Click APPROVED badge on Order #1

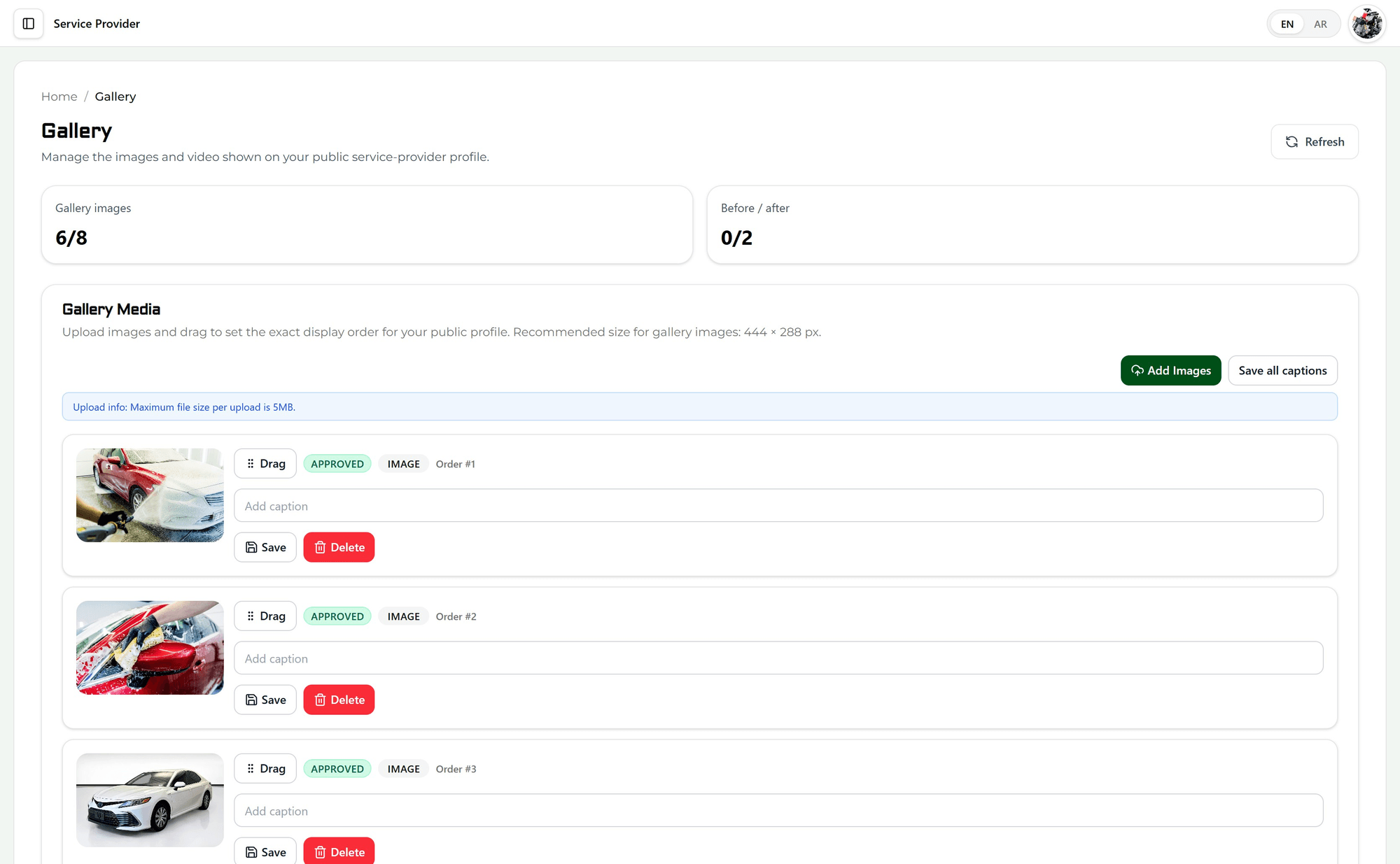tap(337, 464)
